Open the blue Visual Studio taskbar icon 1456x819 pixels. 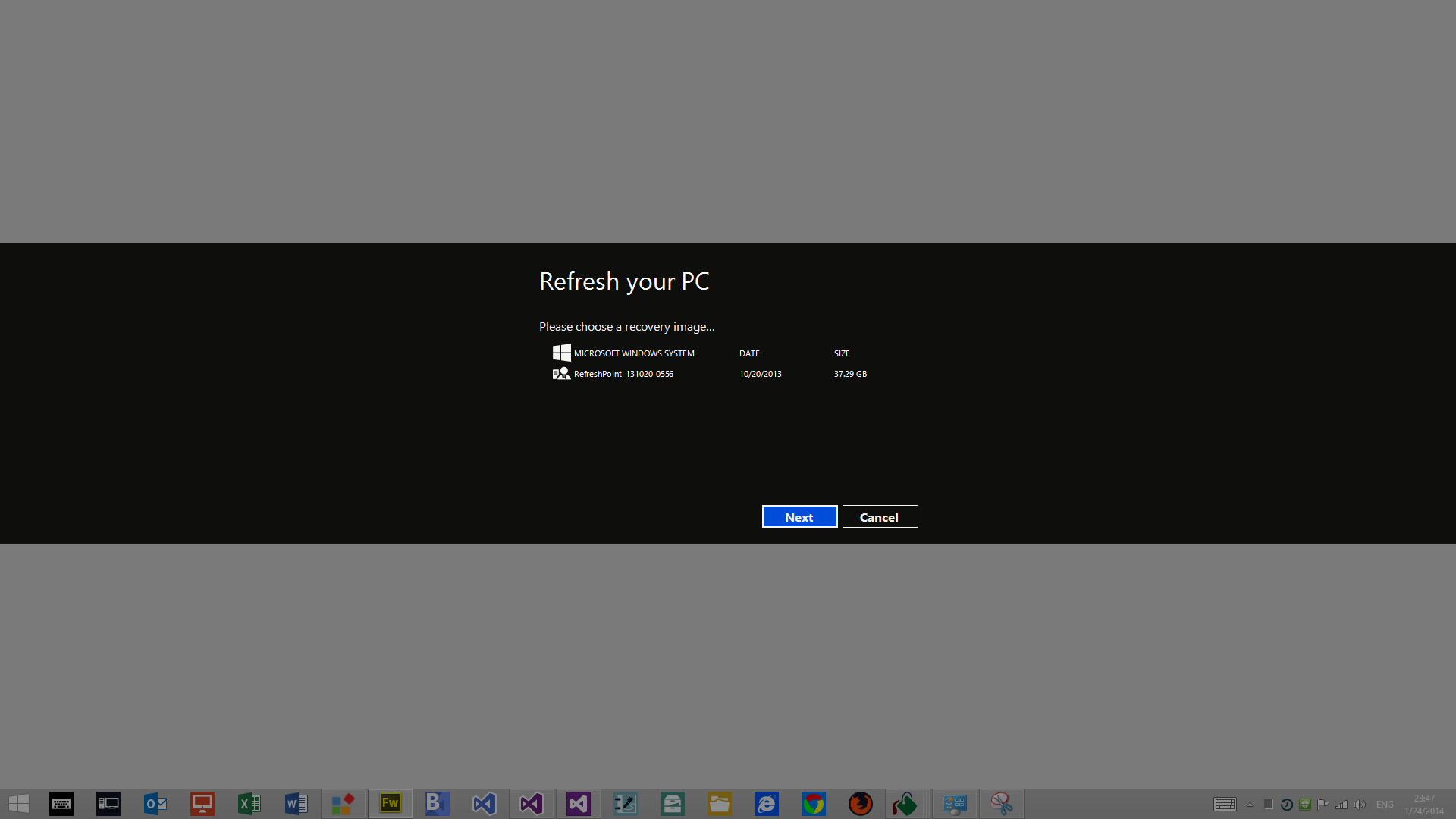click(485, 804)
